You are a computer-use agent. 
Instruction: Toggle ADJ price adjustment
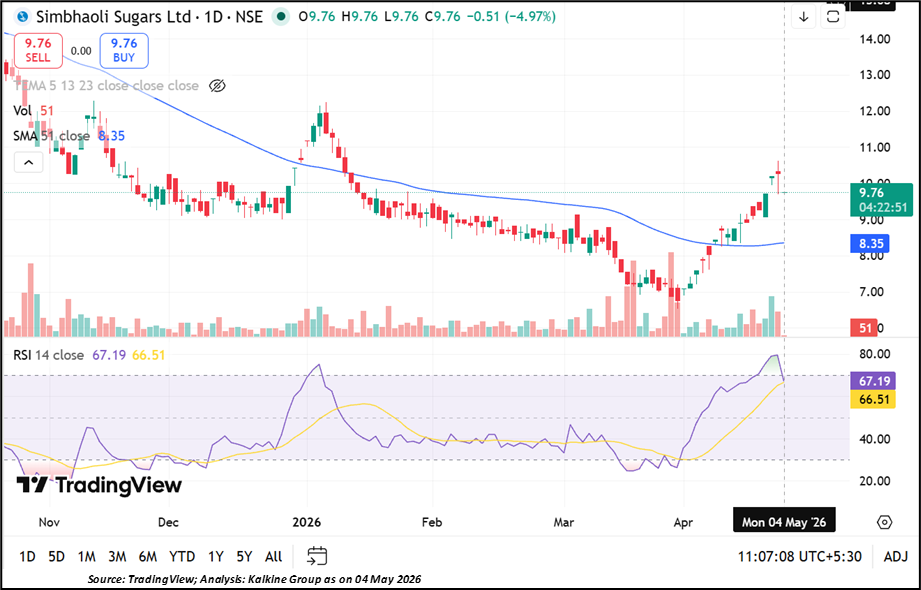896,557
